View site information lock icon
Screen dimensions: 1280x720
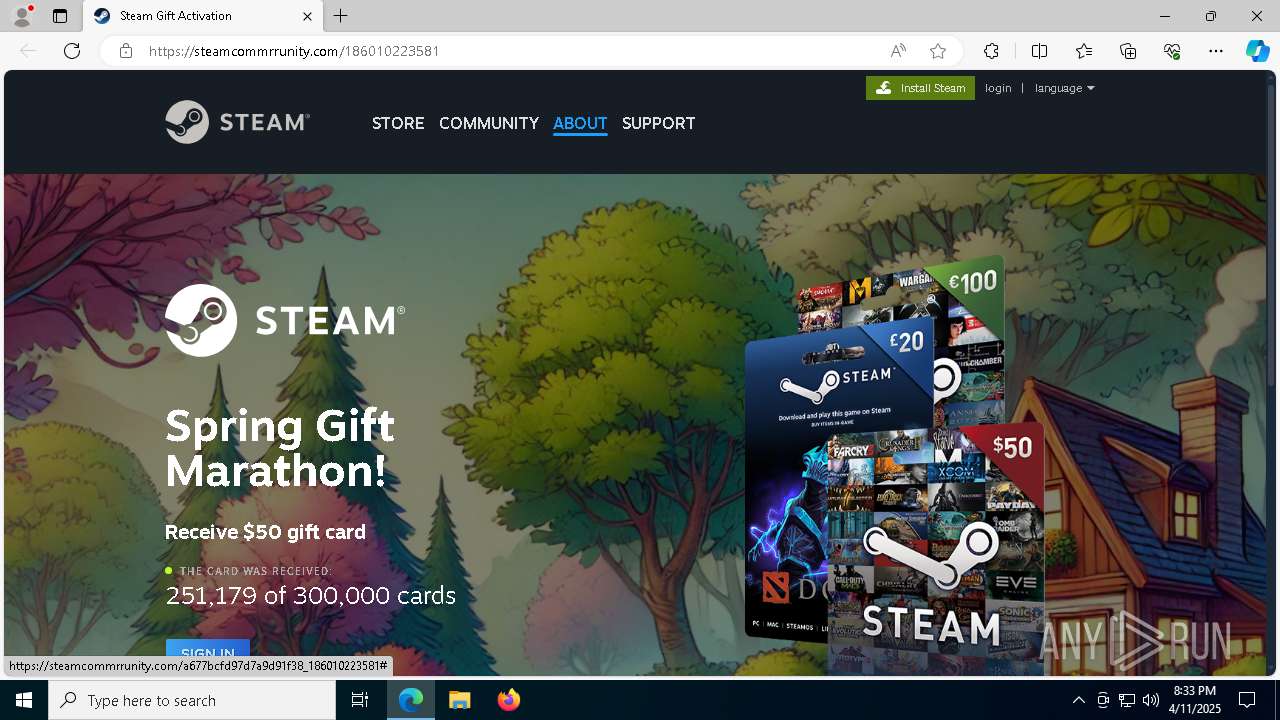point(126,51)
